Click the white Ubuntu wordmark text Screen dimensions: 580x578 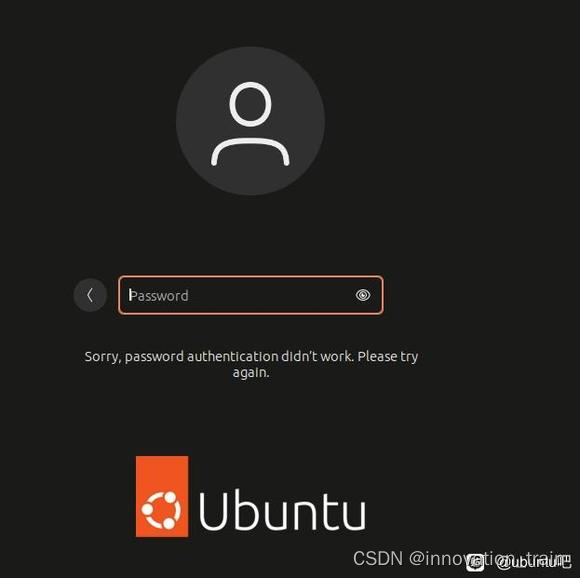coord(283,511)
